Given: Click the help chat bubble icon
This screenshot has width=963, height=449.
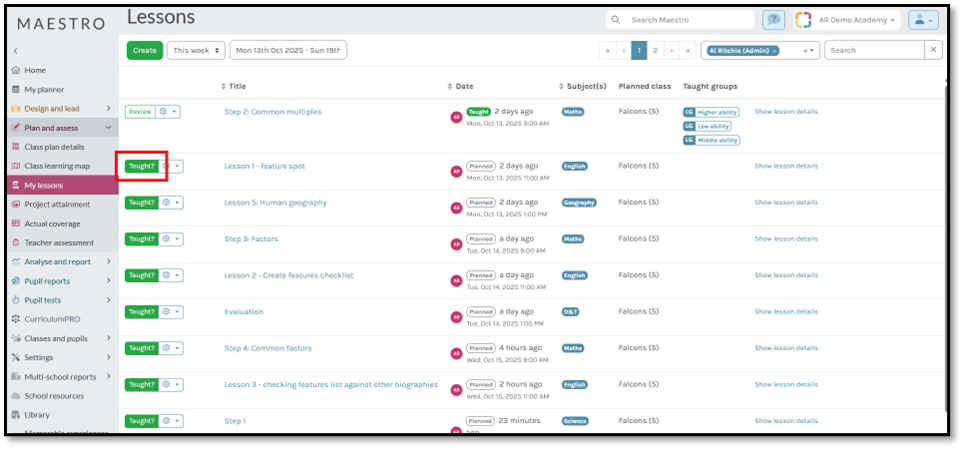Looking at the screenshot, I should point(773,20).
